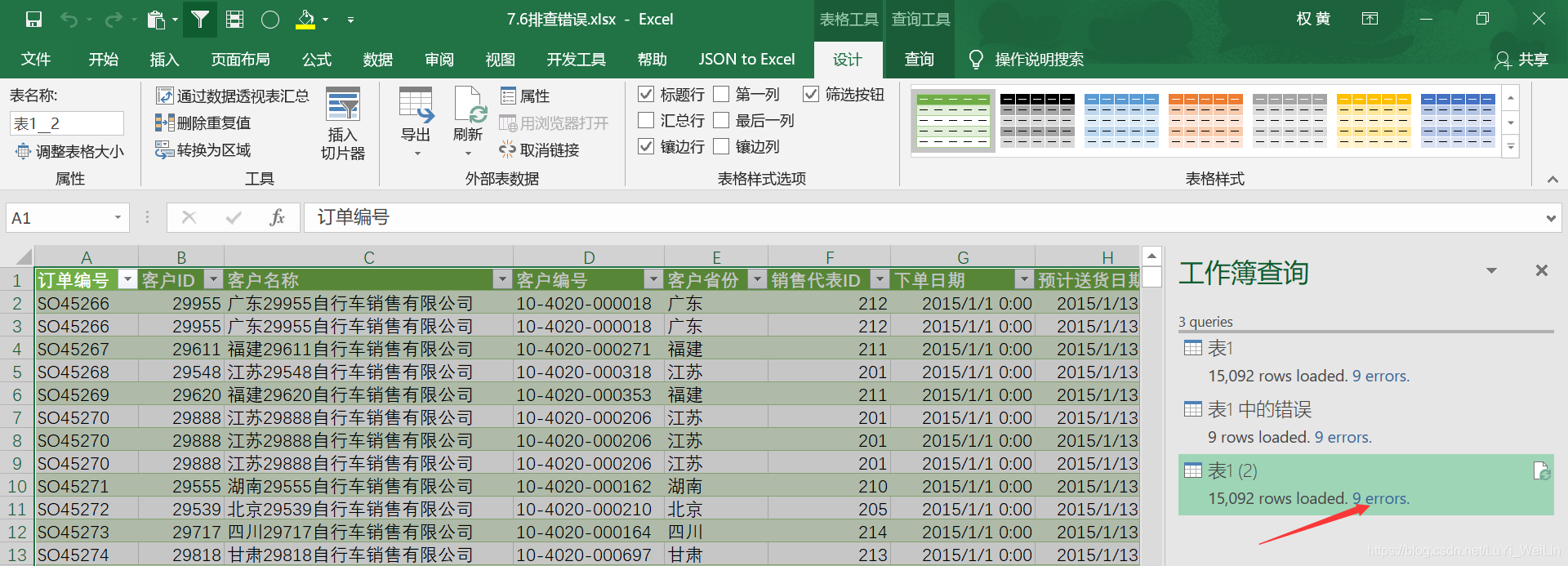Open the Workbook Queries pane options dropdown

click(x=1491, y=270)
